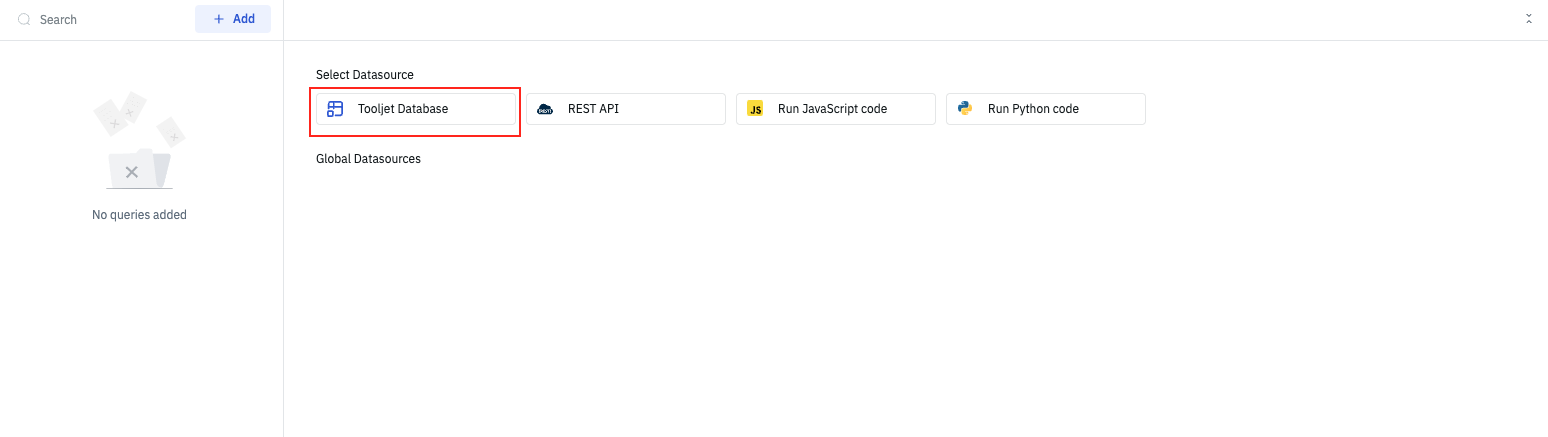Click the 'No queries added' message

pos(139,215)
